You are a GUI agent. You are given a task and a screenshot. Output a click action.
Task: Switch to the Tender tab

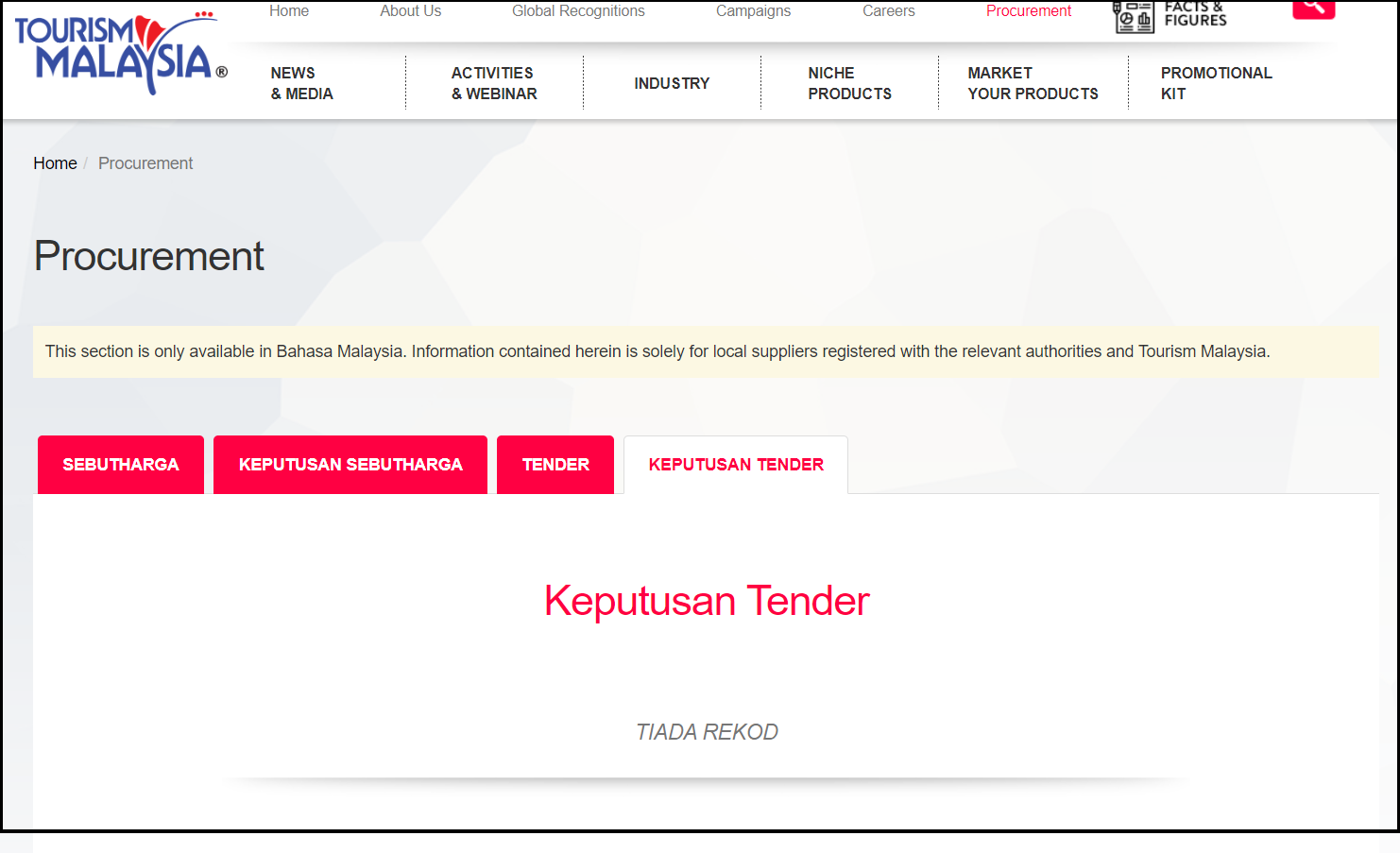[555, 465]
